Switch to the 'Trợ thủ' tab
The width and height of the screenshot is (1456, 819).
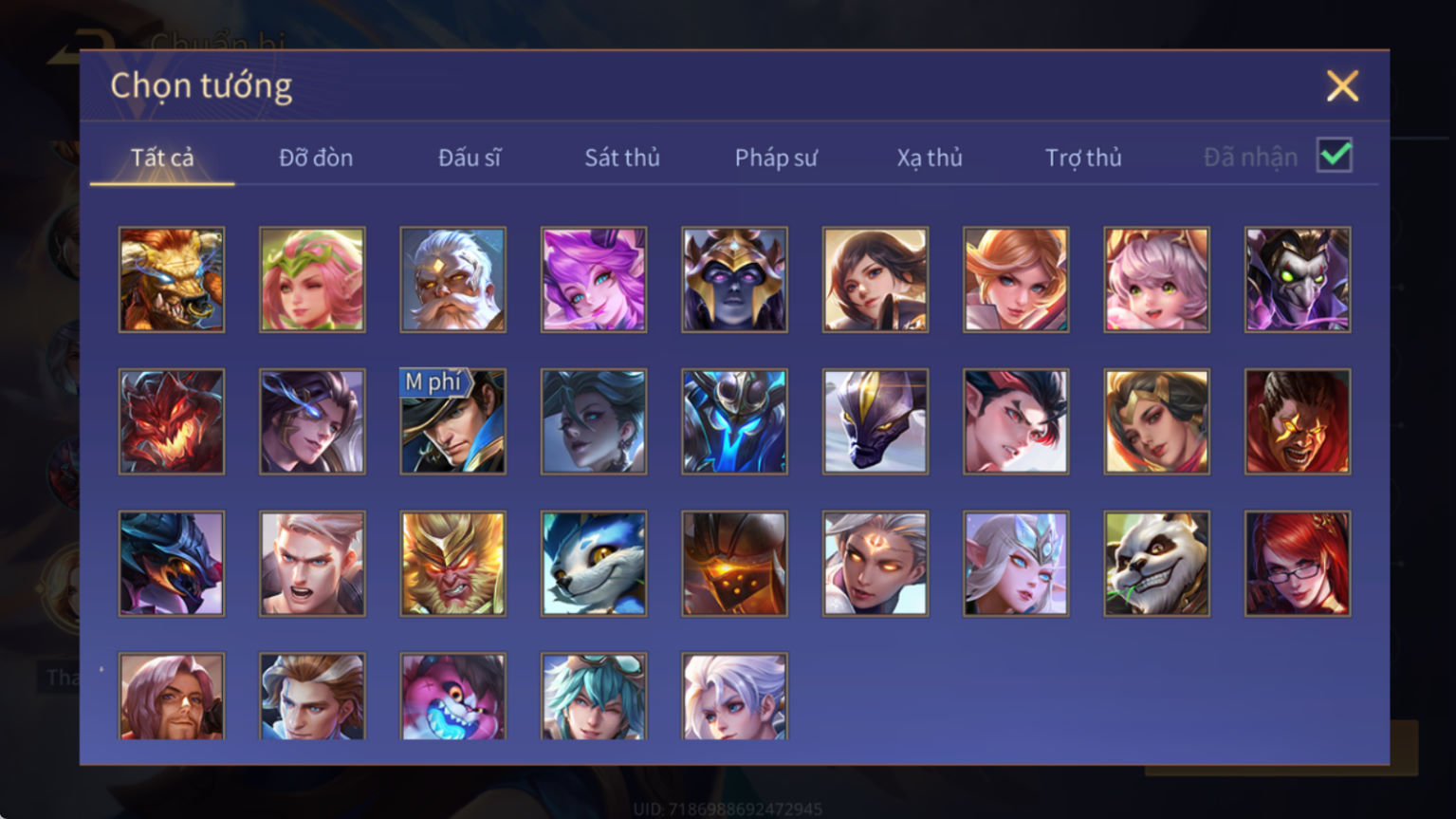tap(1083, 158)
